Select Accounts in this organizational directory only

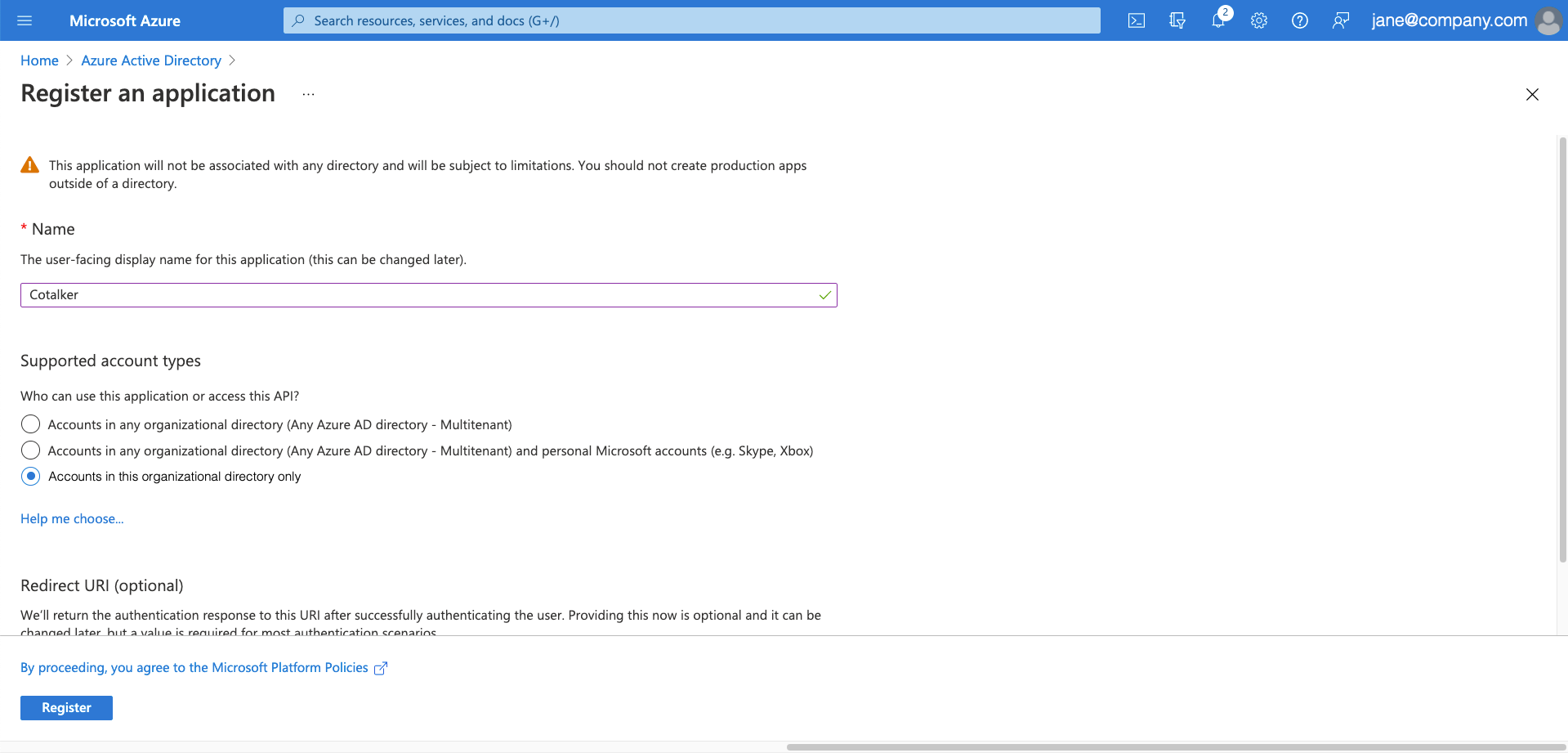coord(30,477)
